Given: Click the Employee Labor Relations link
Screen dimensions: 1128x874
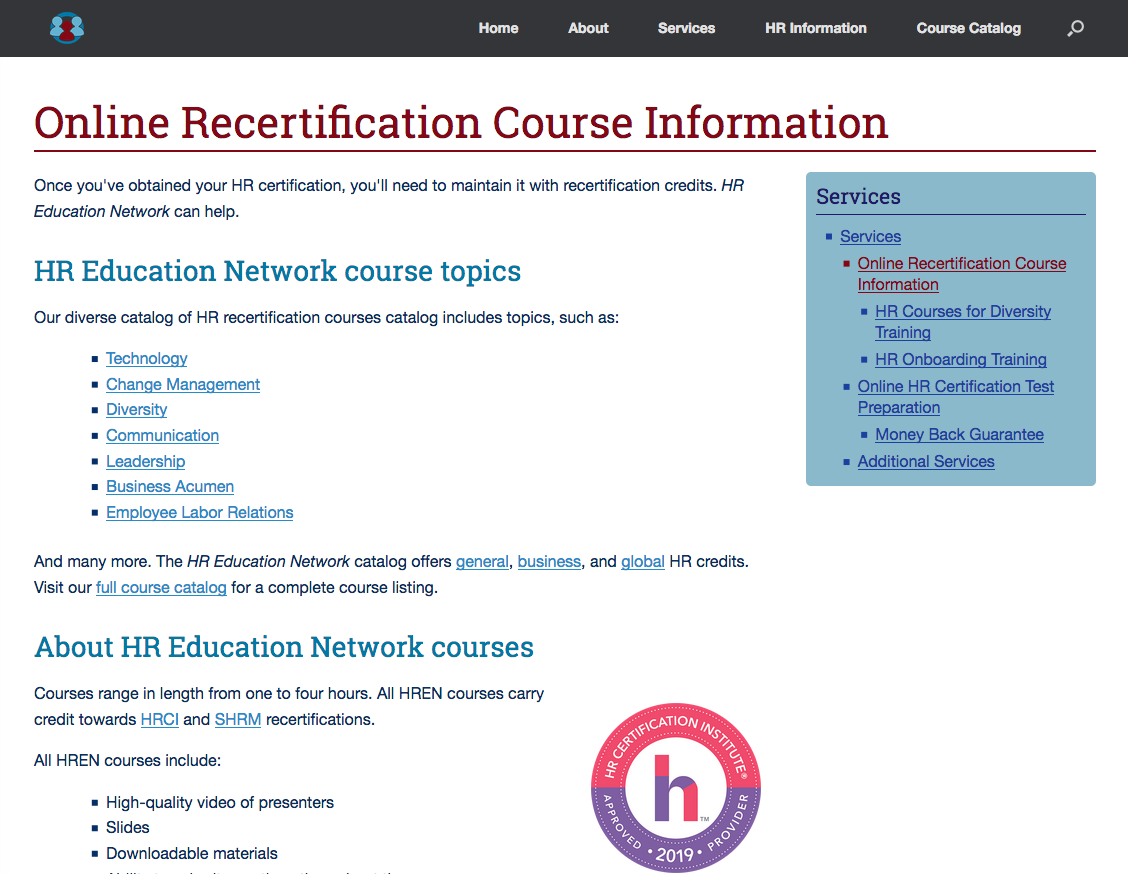Looking at the screenshot, I should pyautogui.click(x=200, y=512).
